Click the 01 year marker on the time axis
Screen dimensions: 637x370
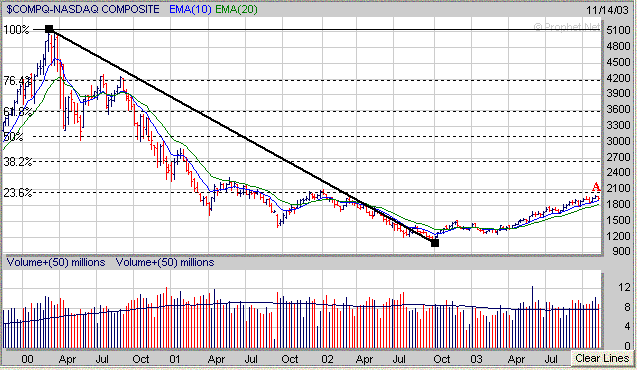[x=175, y=359]
